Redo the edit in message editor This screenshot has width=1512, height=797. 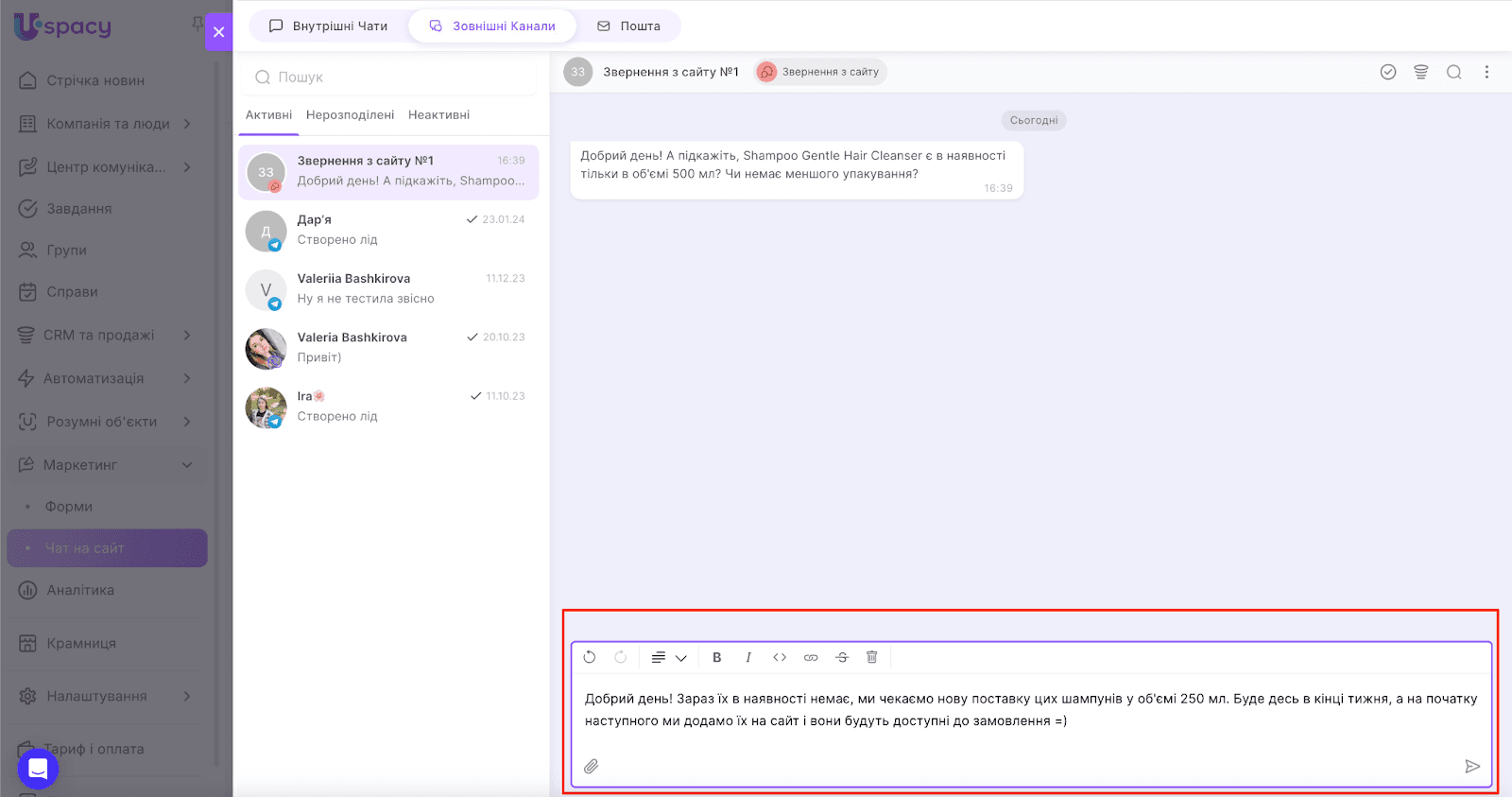621,657
